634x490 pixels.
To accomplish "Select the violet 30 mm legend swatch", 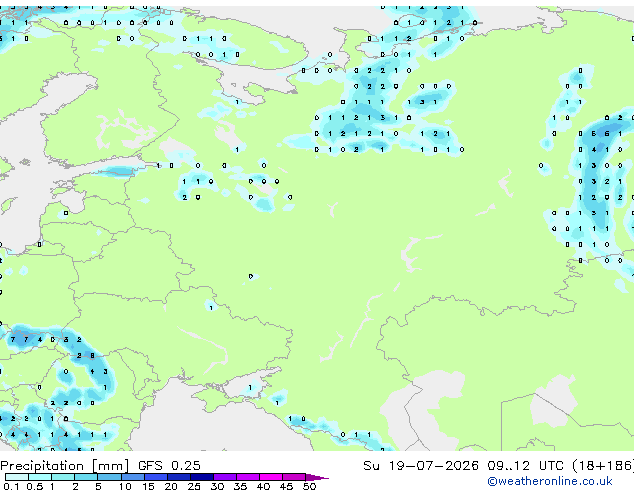I will click(x=225, y=477).
